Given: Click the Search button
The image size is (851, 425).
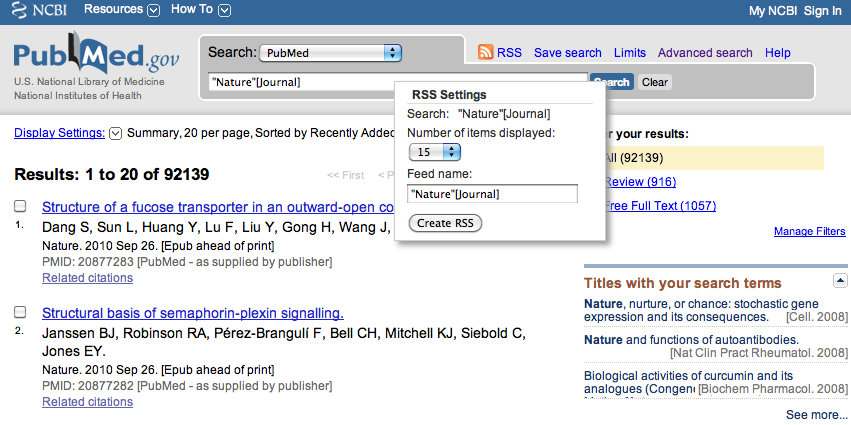Looking at the screenshot, I should click(x=612, y=83).
